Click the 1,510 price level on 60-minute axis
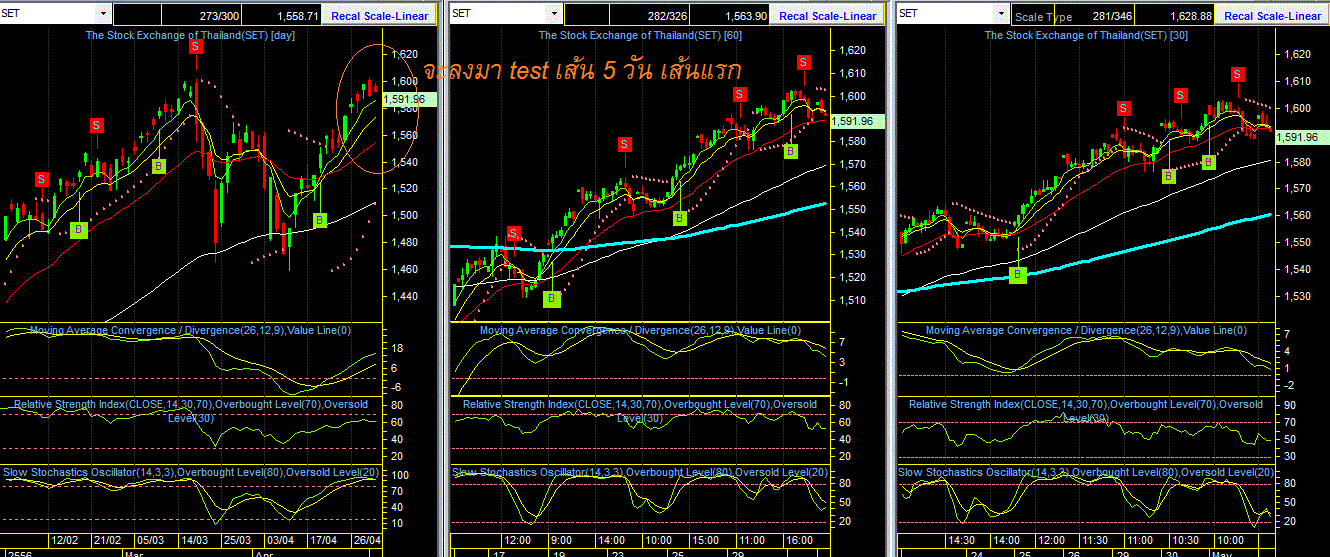 (852, 300)
